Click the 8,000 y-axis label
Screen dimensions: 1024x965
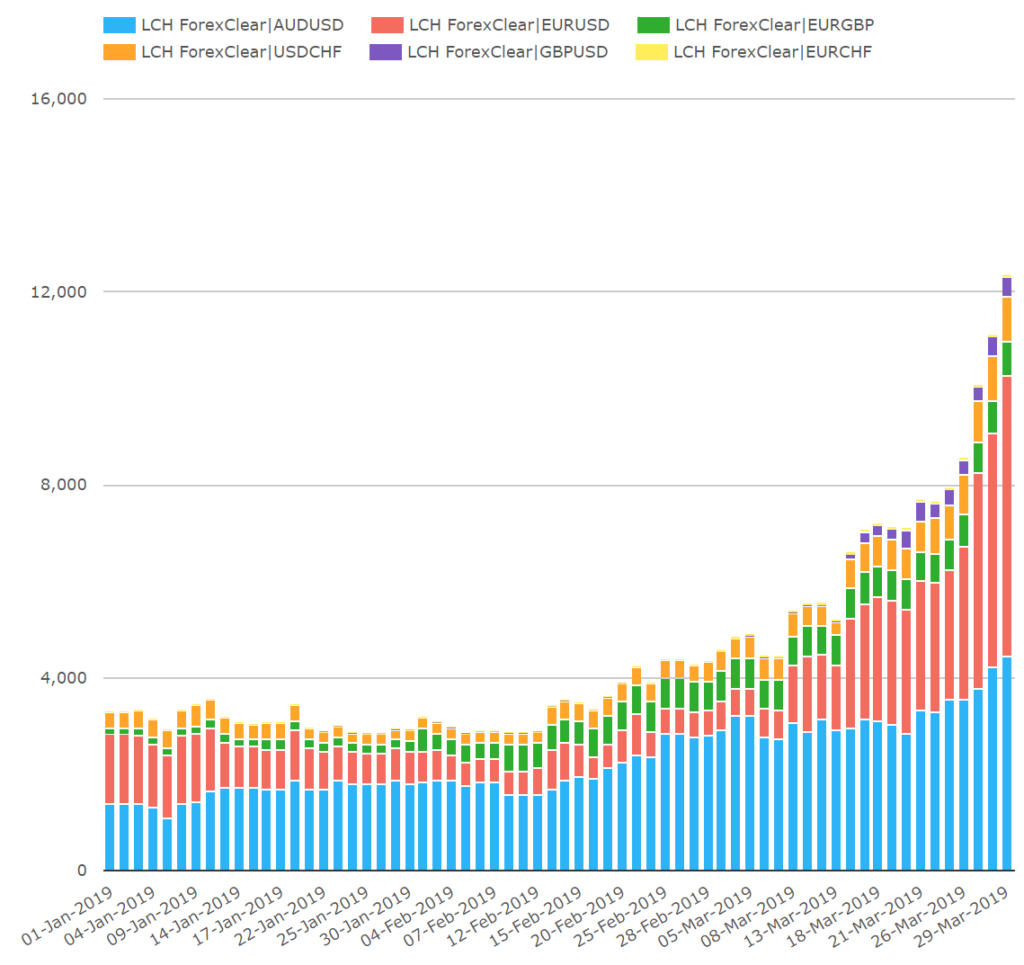click(63, 485)
